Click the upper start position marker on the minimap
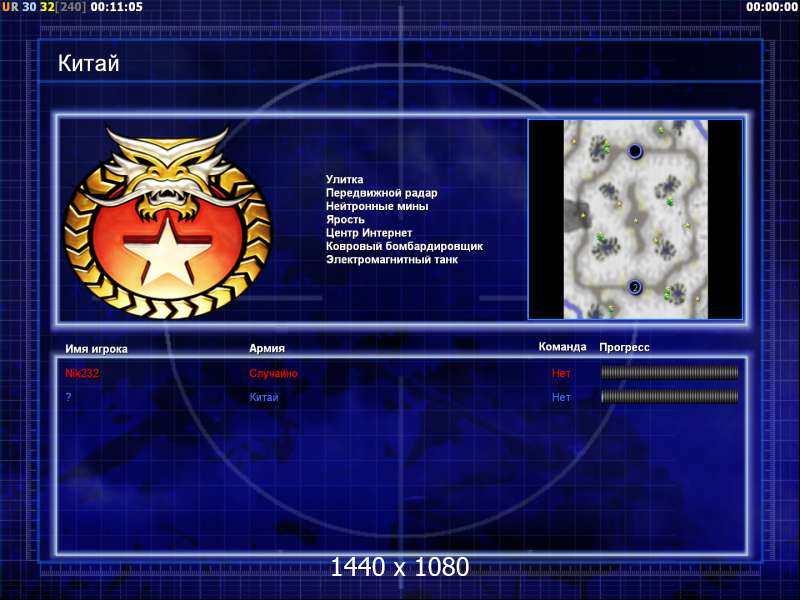The width and height of the screenshot is (800, 600). point(635,151)
